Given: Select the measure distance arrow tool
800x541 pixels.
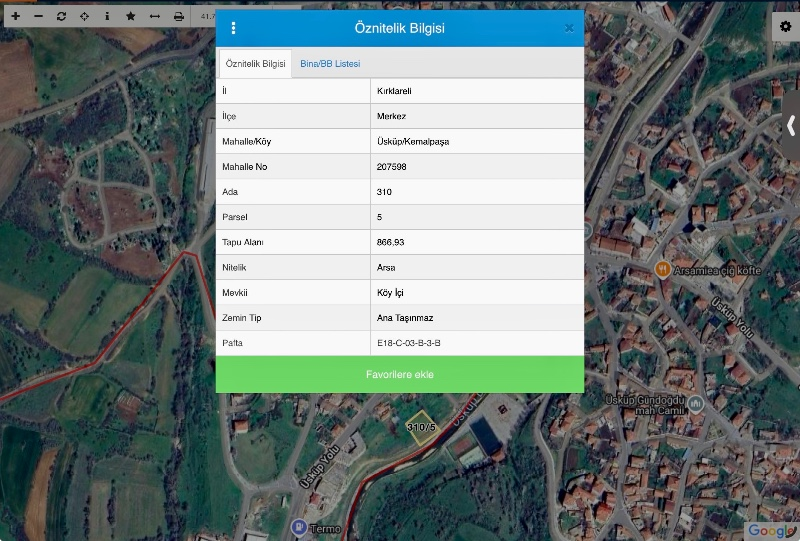Looking at the screenshot, I should [x=155, y=16].
